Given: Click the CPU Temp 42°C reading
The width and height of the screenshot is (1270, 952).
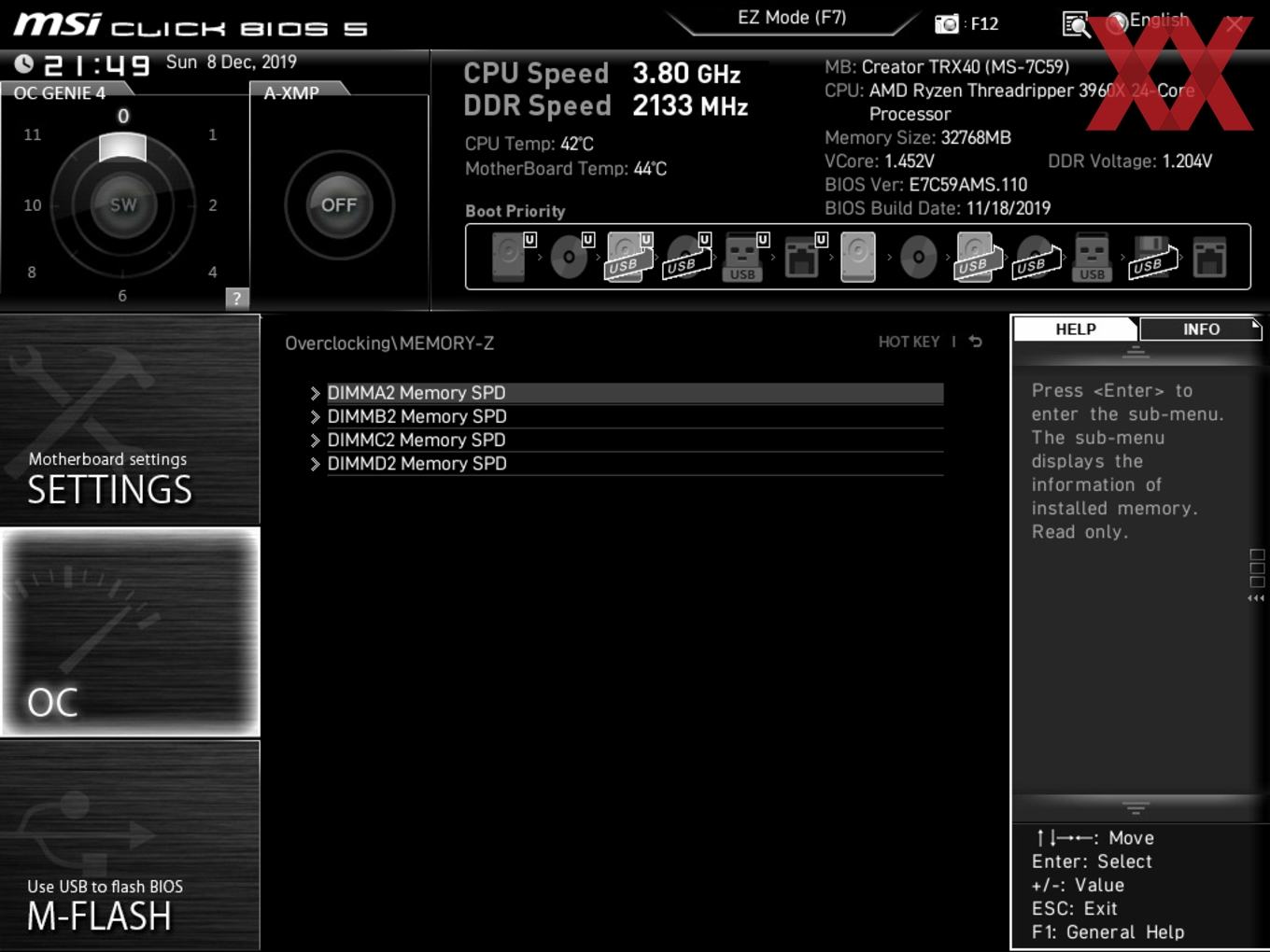Looking at the screenshot, I should [x=529, y=144].
